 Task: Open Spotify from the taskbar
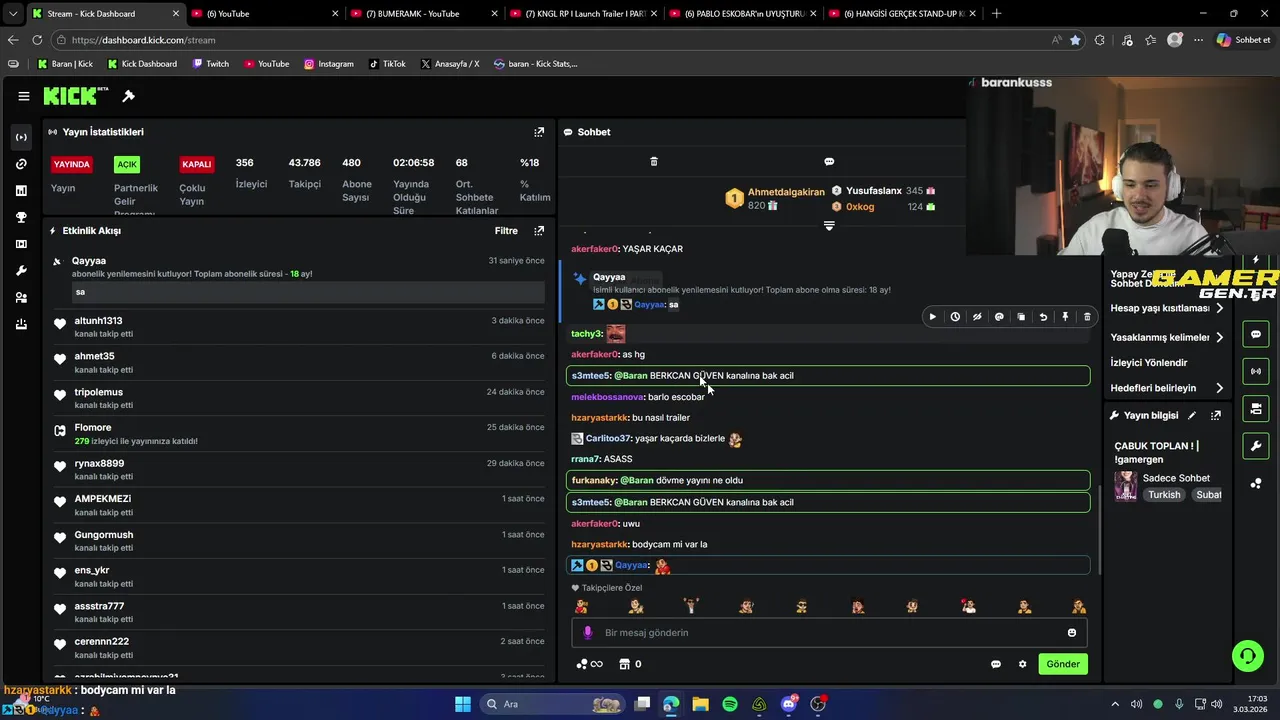(x=730, y=704)
